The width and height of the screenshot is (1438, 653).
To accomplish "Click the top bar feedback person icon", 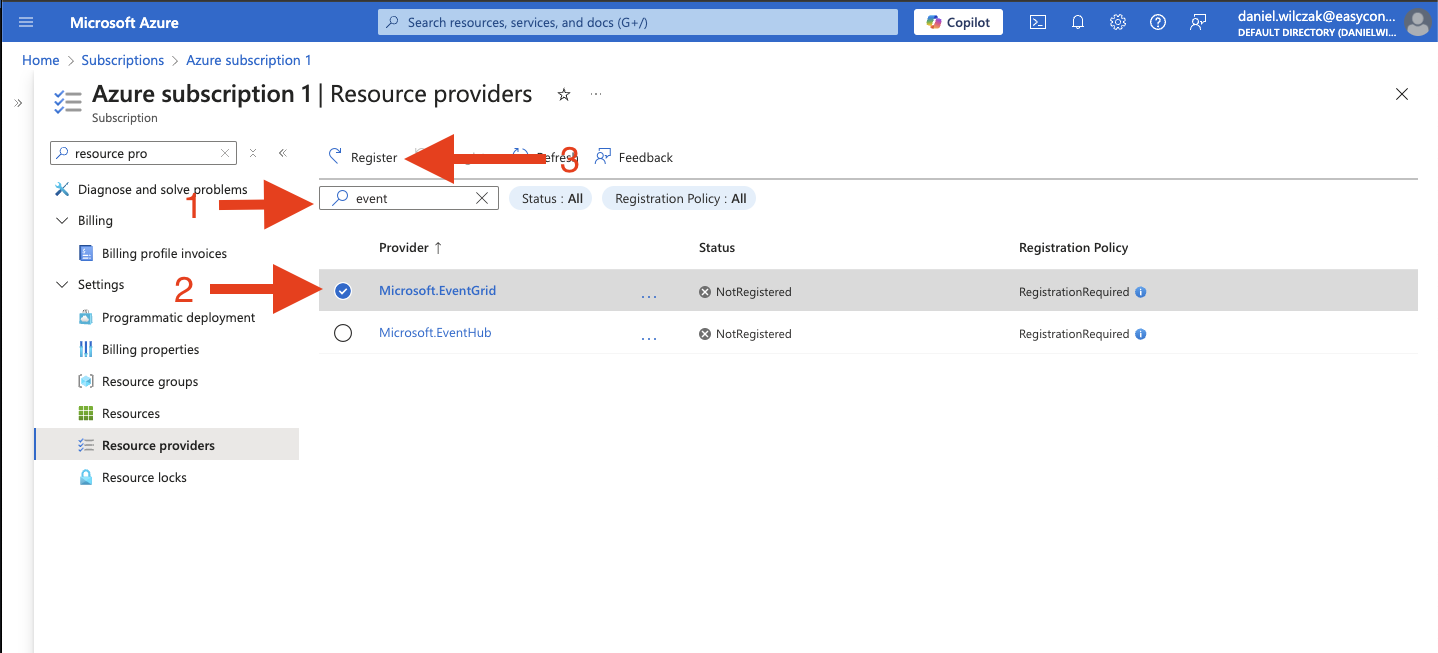I will pos(1198,22).
